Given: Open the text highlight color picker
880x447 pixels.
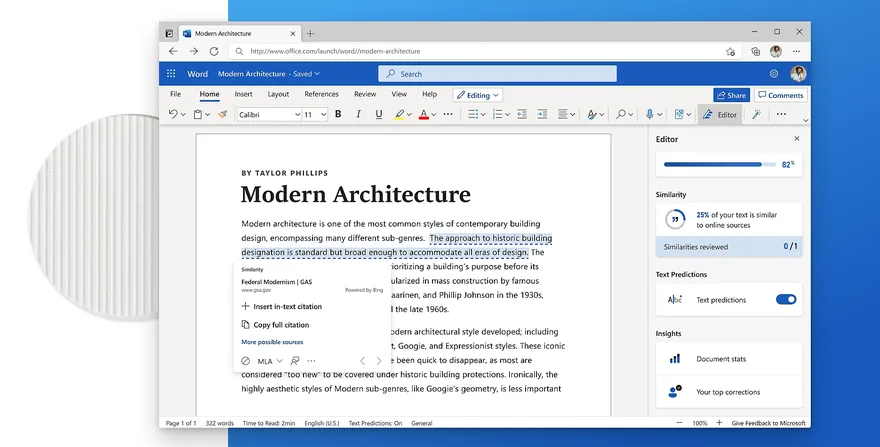Looking at the screenshot, I should click(411, 115).
